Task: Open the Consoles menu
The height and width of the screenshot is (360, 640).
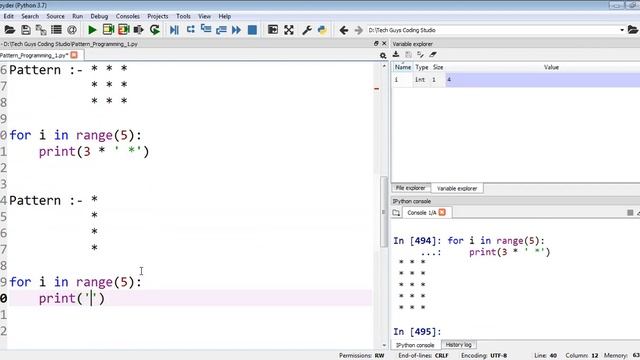Action: [128, 16]
